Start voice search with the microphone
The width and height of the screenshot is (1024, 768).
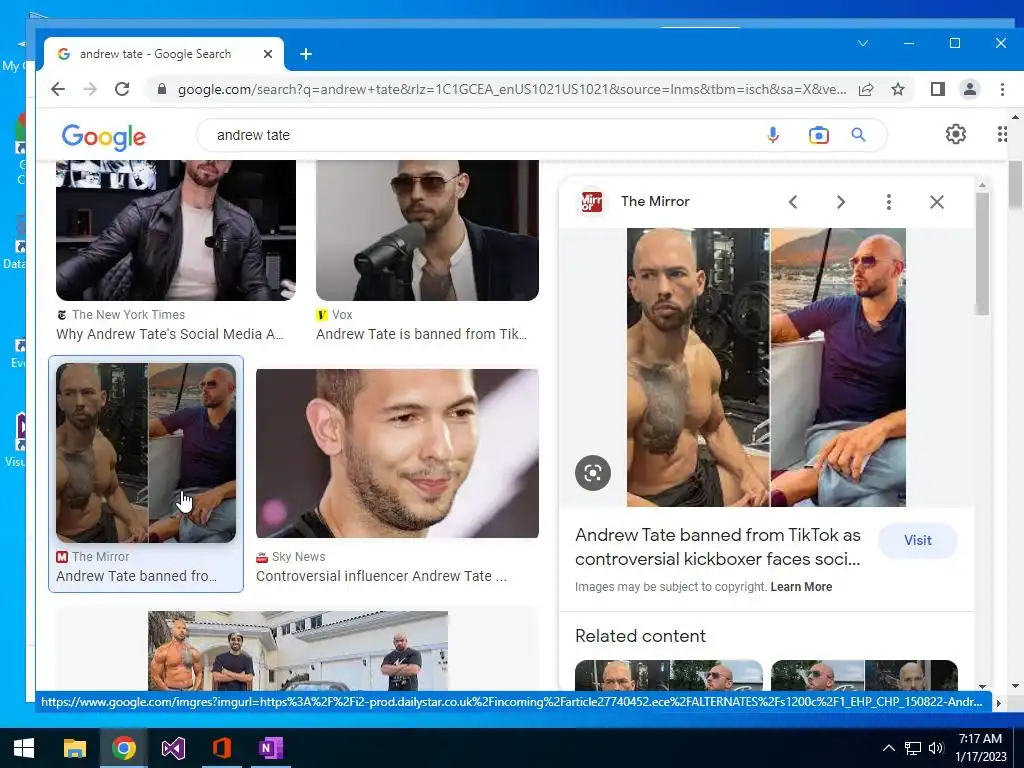pos(773,135)
